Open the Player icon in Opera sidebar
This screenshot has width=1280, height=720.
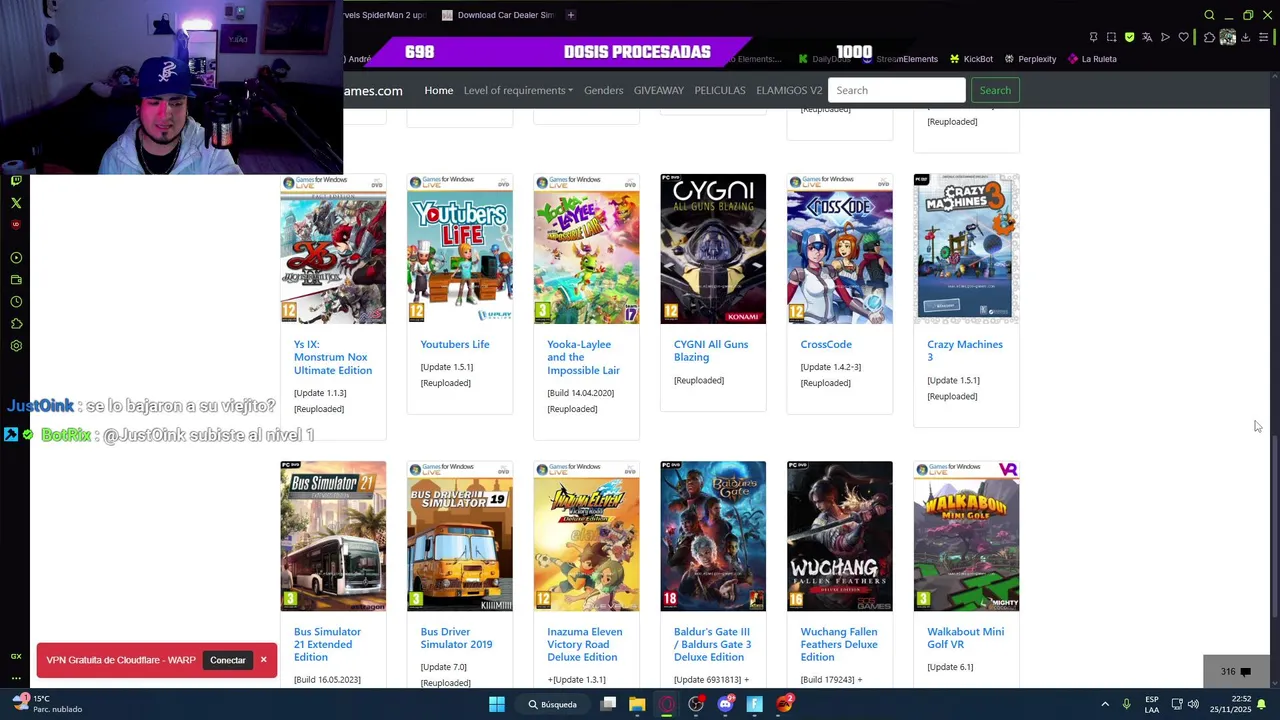(x=16, y=258)
